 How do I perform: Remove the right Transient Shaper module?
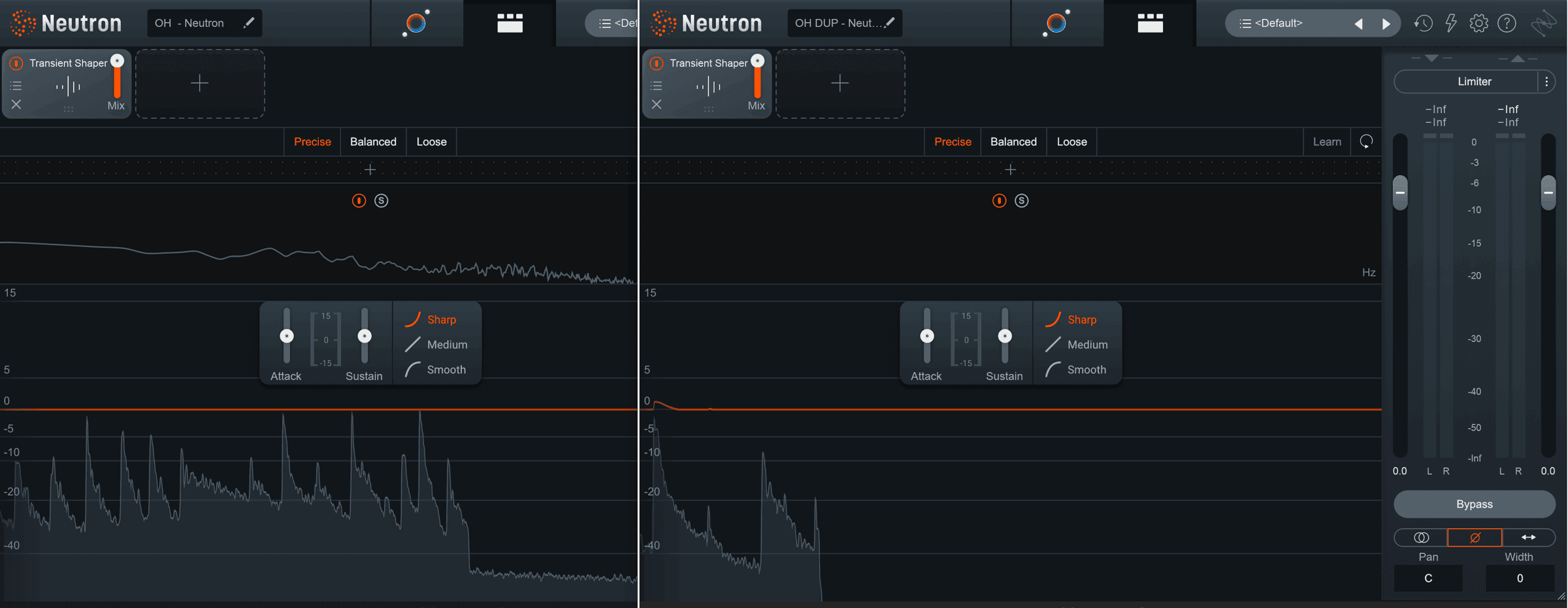pyautogui.click(x=657, y=105)
